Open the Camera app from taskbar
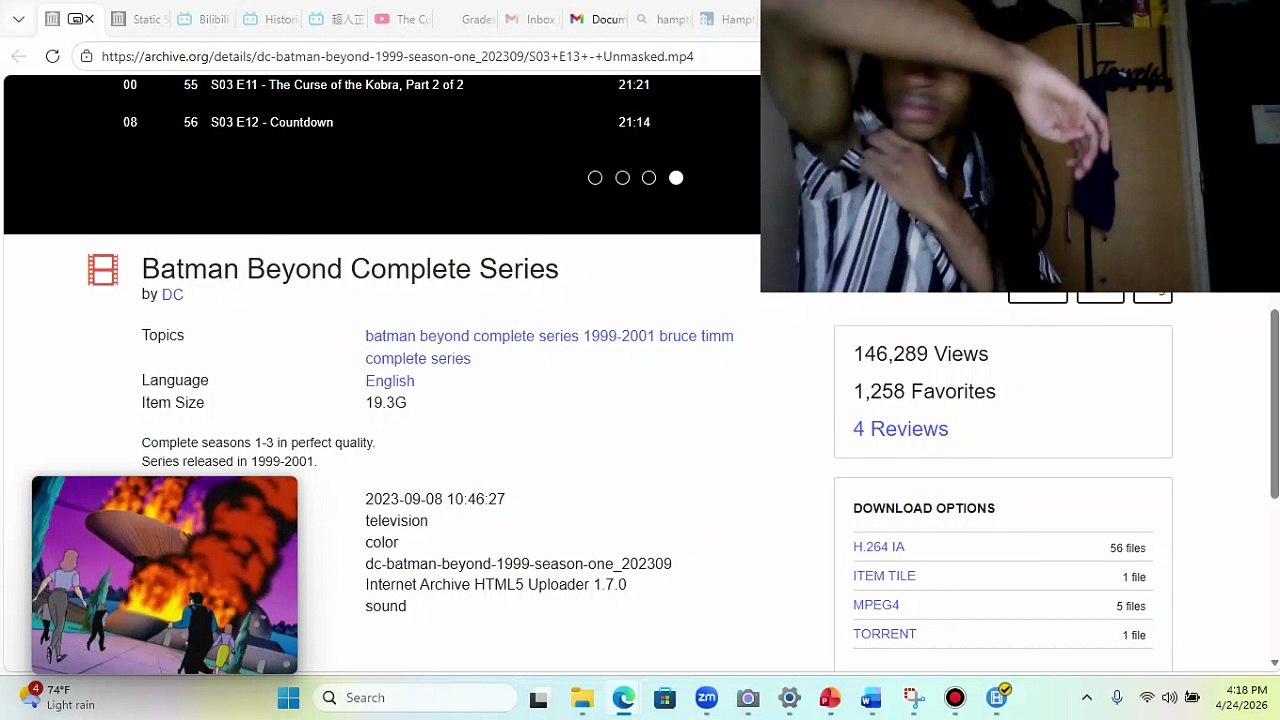The image size is (1280, 720). point(748,698)
